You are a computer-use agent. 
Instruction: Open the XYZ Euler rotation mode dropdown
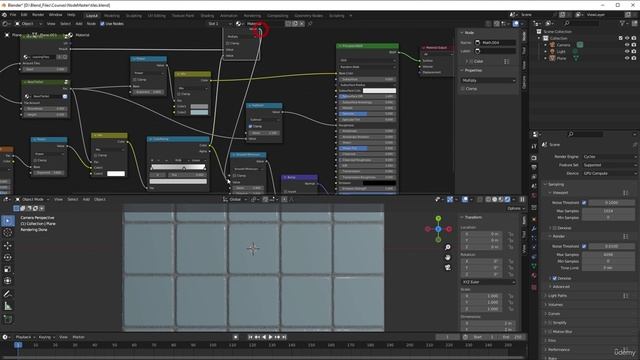tap(488, 282)
